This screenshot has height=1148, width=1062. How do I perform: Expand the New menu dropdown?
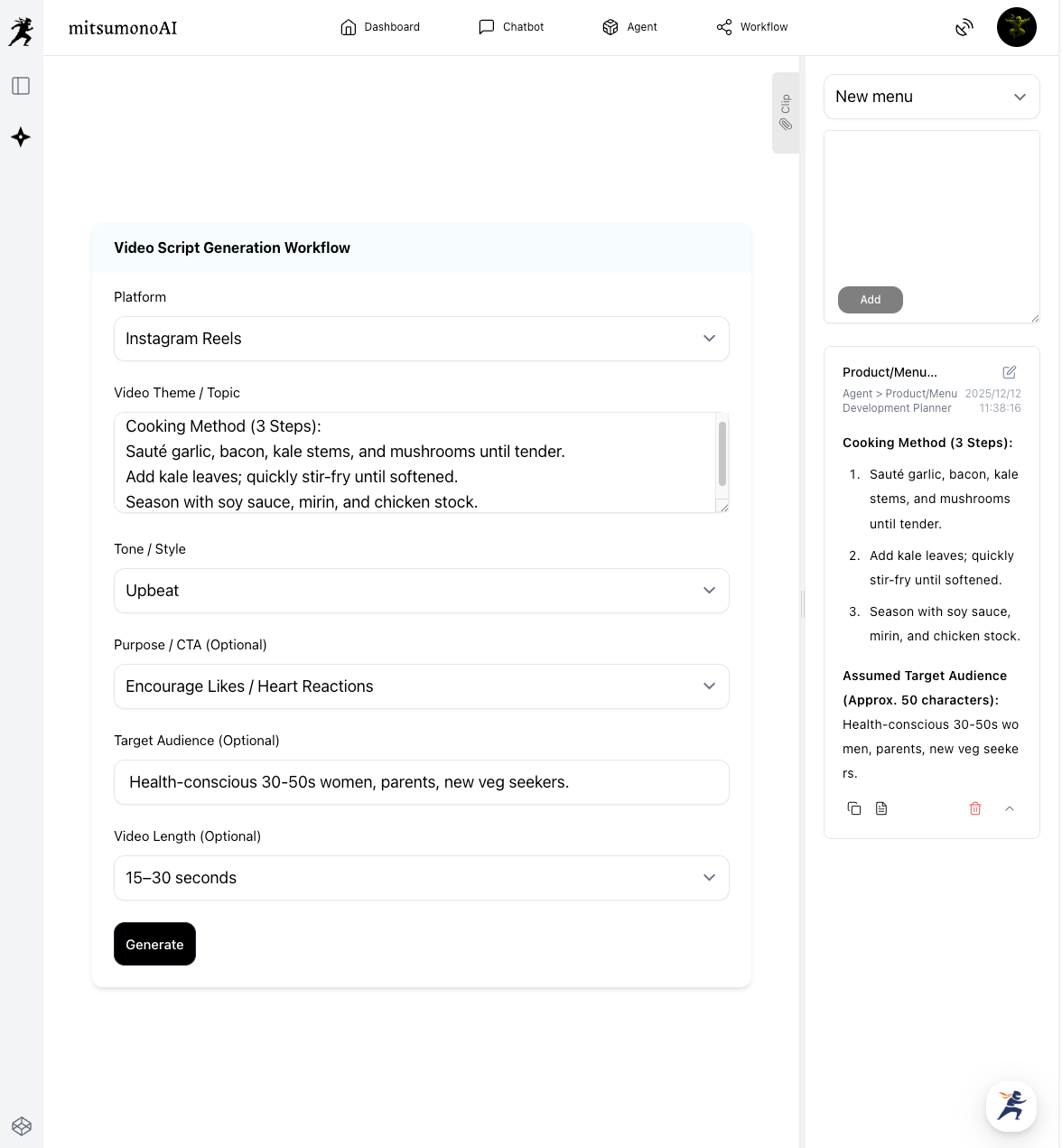(x=932, y=97)
